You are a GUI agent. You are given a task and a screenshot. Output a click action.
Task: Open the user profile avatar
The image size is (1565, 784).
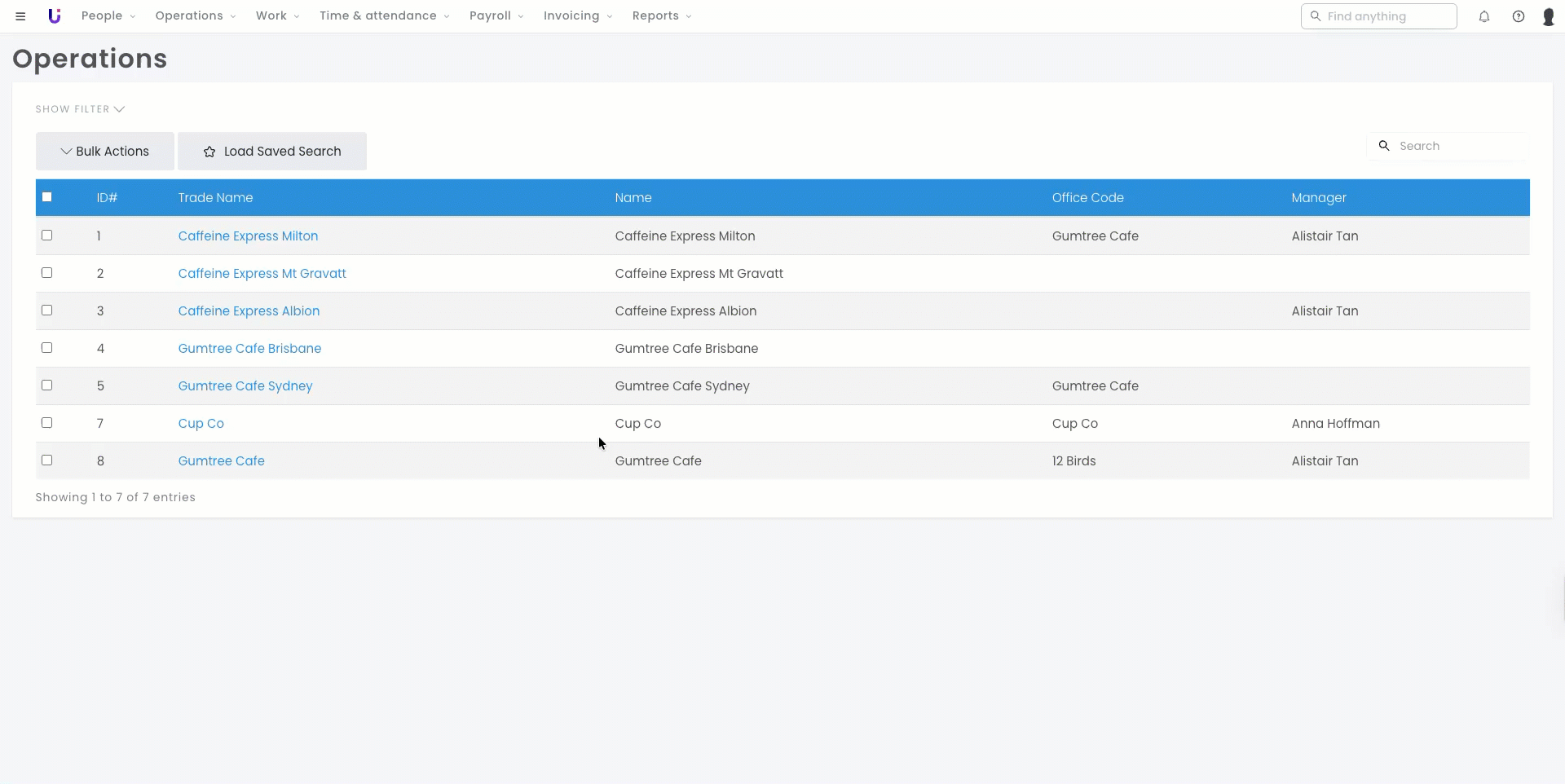(1549, 16)
